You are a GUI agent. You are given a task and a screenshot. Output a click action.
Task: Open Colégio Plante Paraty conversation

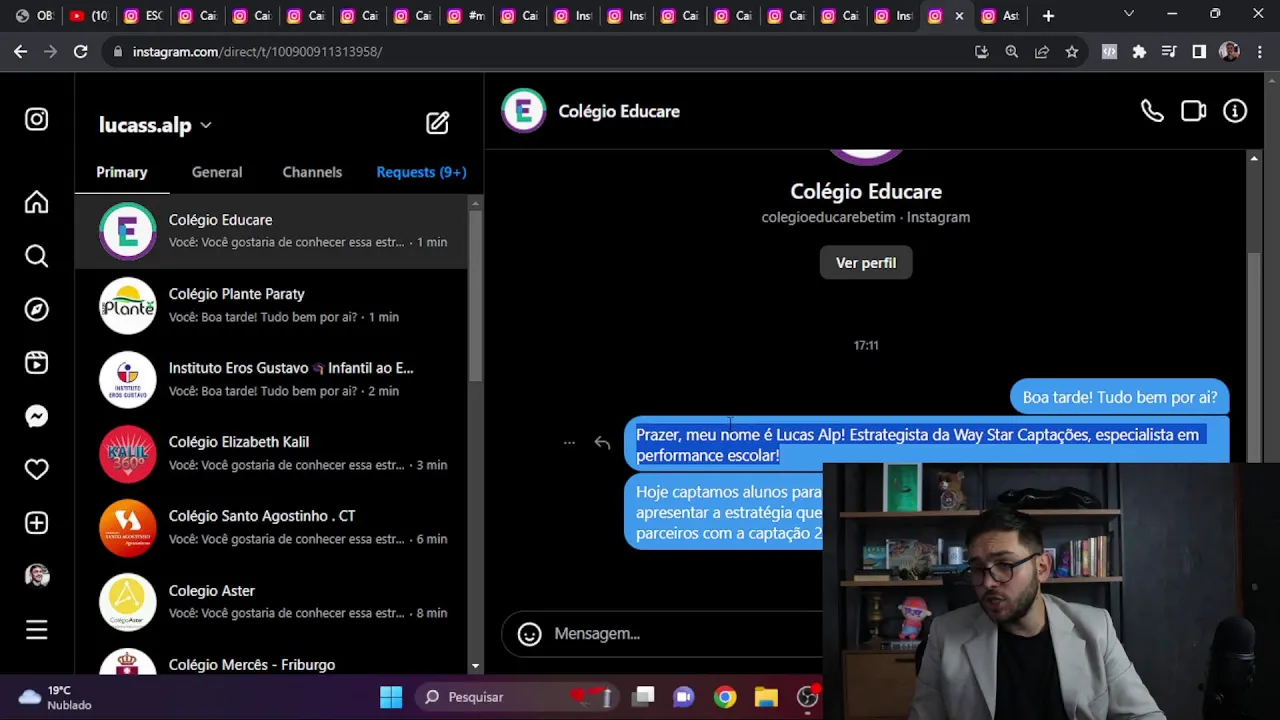pyautogui.click(x=271, y=305)
